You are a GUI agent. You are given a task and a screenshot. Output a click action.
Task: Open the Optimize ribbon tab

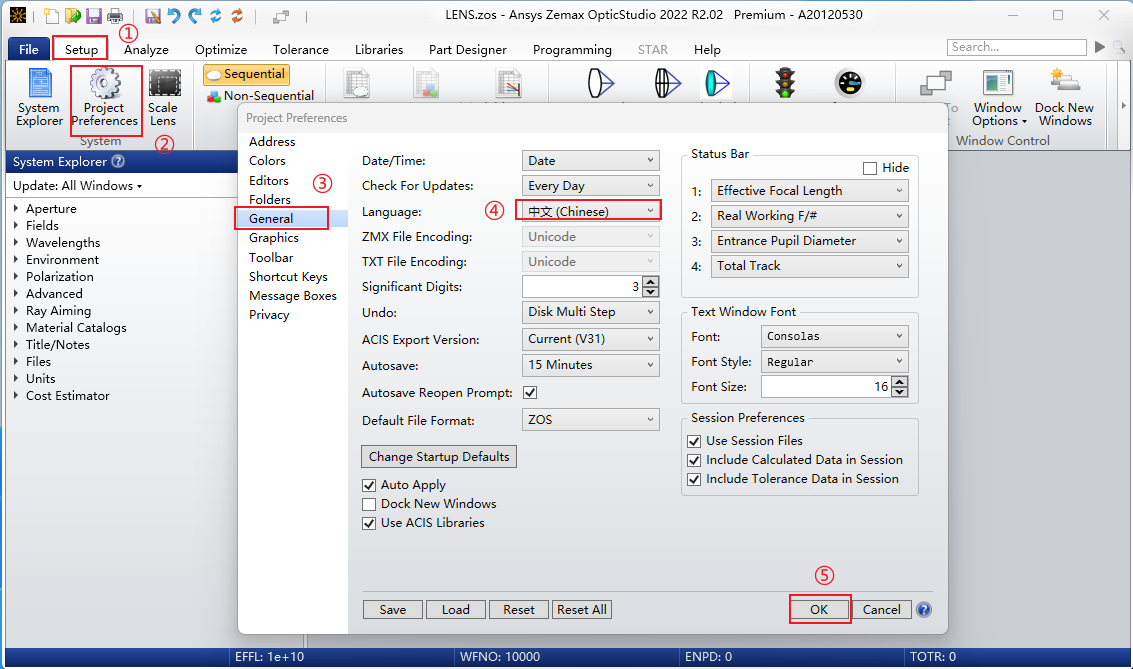tap(221, 49)
